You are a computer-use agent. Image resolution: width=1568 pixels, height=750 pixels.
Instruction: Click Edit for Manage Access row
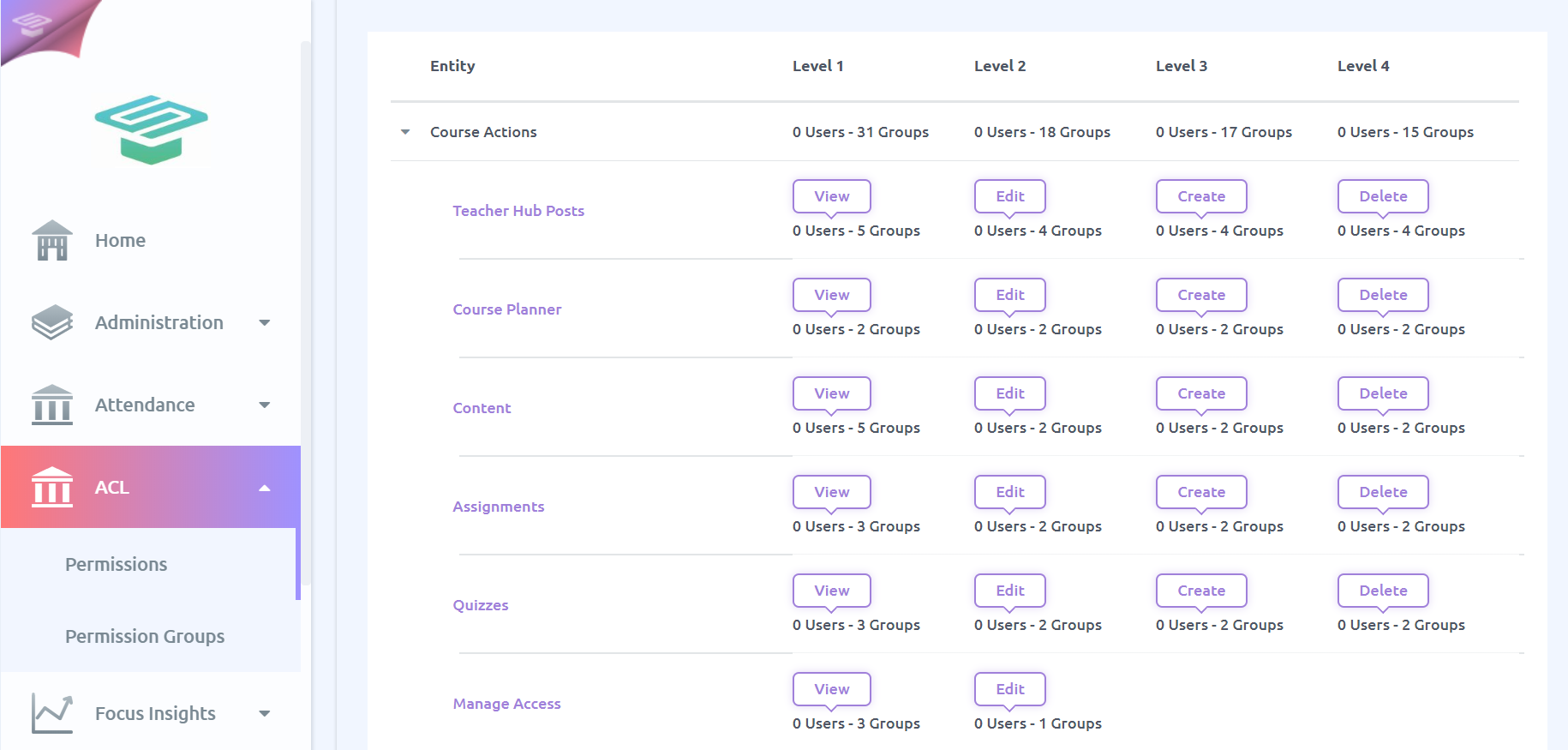point(1010,689)
